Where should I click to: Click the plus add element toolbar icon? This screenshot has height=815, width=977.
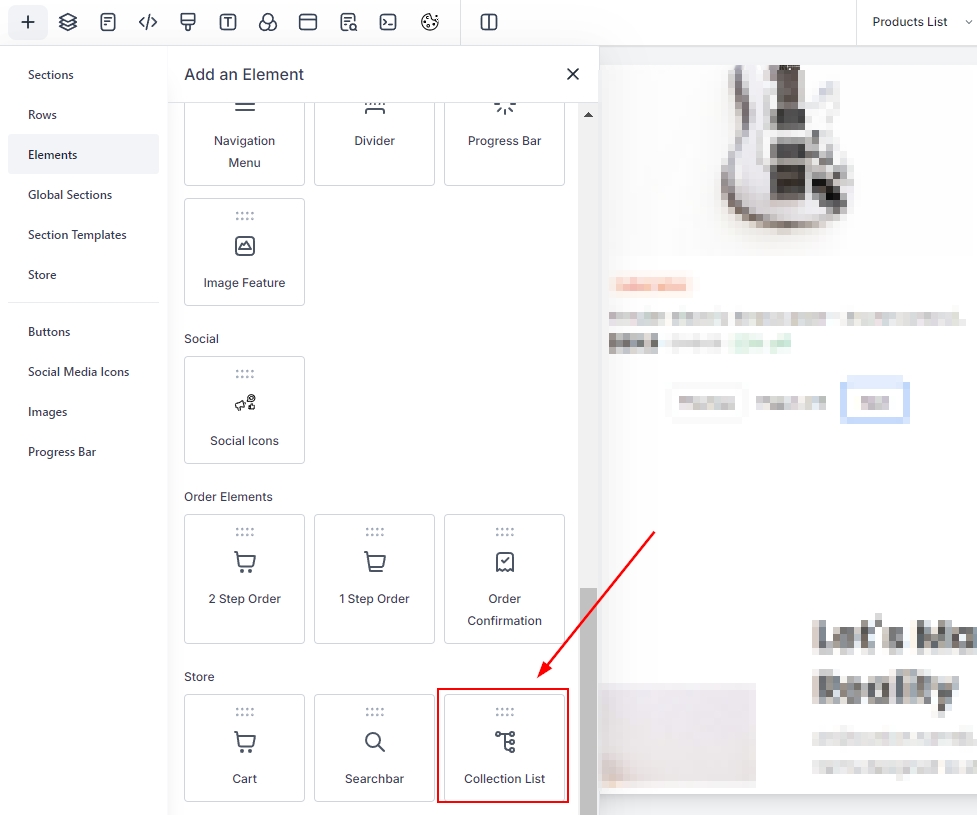pos(28,22)
